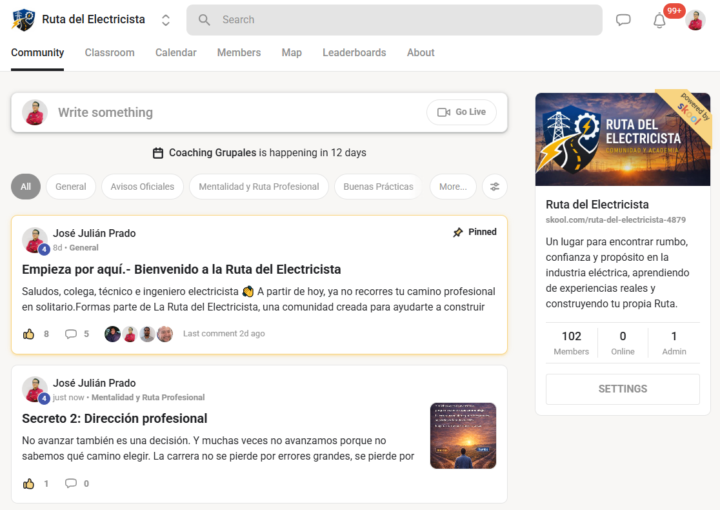
Task: Open the feed sort filter sliders icon
Action: [x=495, y=186]
